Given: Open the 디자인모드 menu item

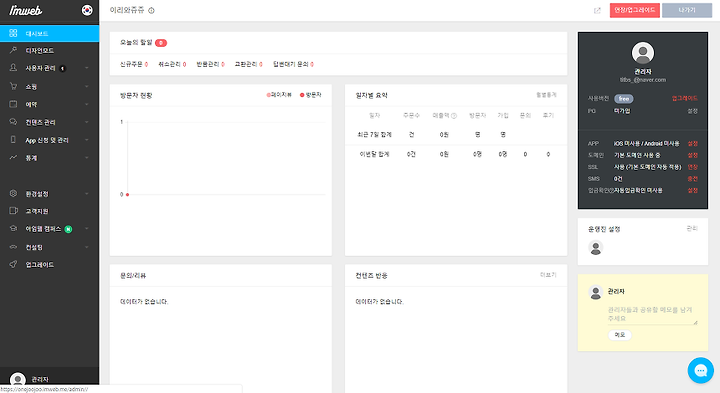Looking at the screenshot, I should pyautogui.click(x=50, y=51).
